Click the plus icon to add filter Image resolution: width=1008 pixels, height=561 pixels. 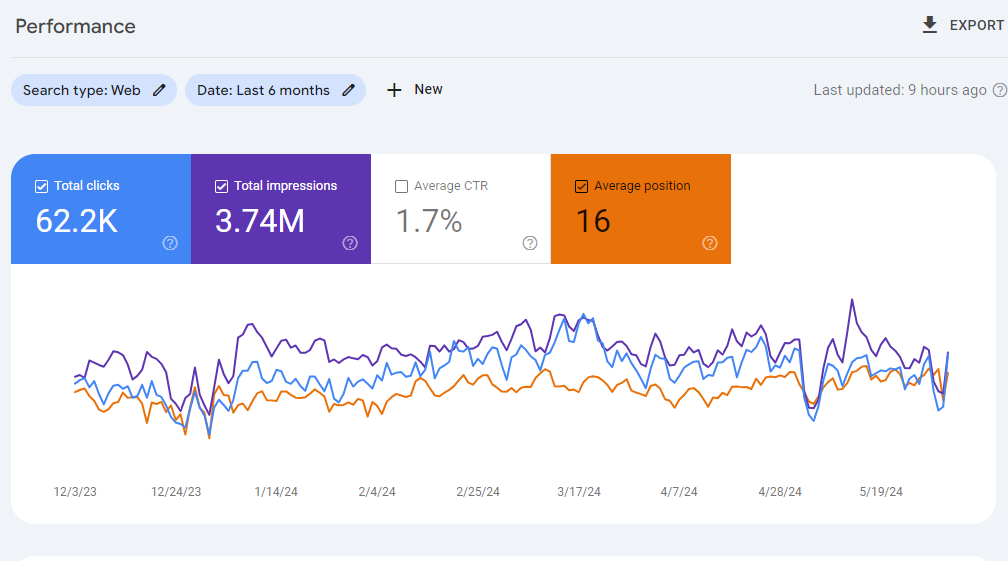(394, 90)
